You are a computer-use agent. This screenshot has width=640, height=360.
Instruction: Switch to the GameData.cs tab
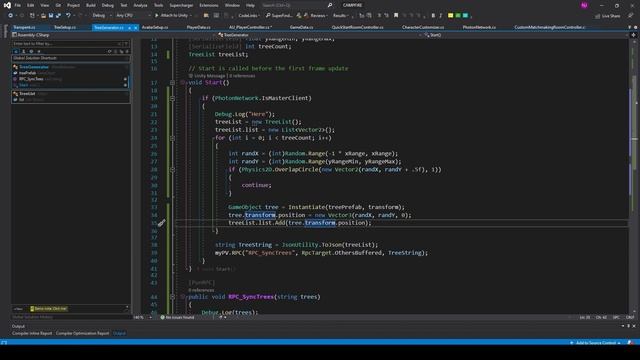click(301, 27)
